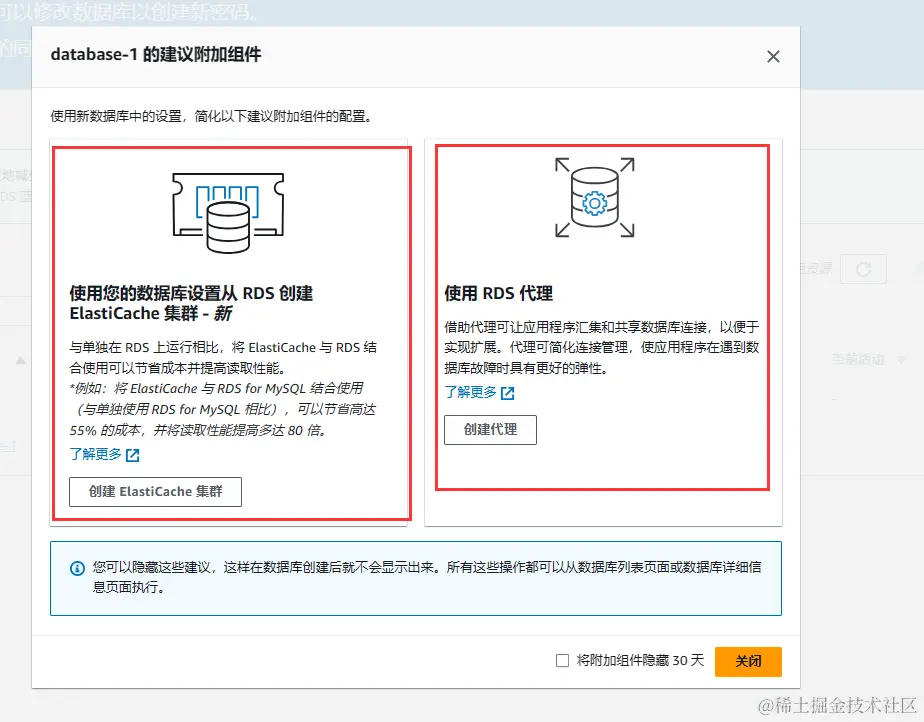The width and height of the screenshot is (924, 722).
Task: Click heading 使用 RDS 代理
Action: tap(499, 293)
